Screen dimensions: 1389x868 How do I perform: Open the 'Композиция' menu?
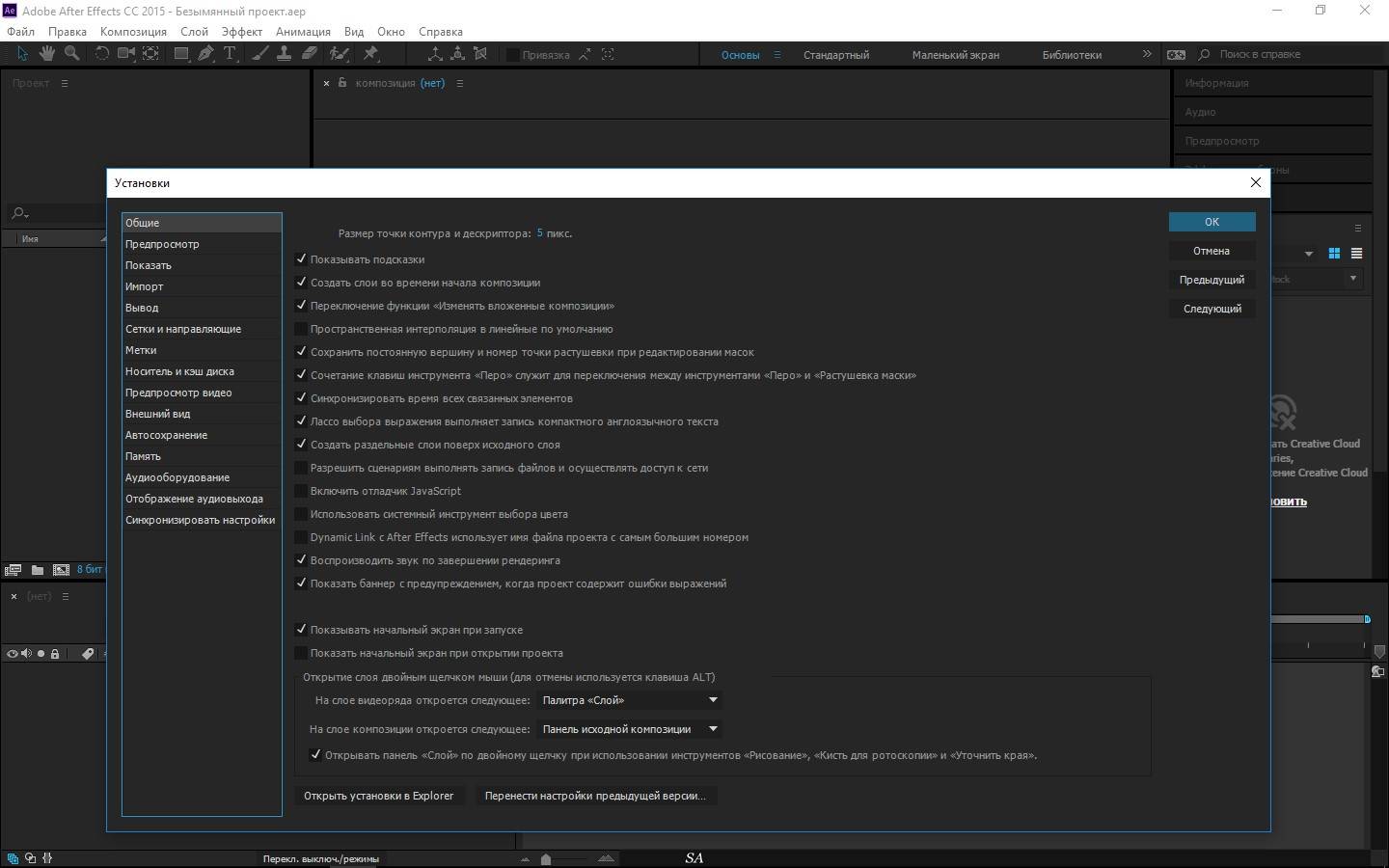coord(133,31)
